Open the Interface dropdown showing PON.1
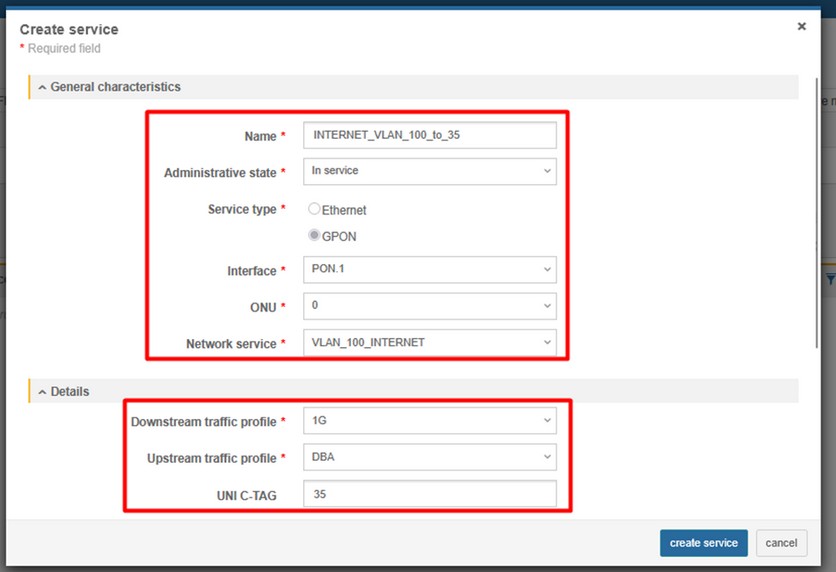This screenshot has width=836, height=572. pos(429,270)
